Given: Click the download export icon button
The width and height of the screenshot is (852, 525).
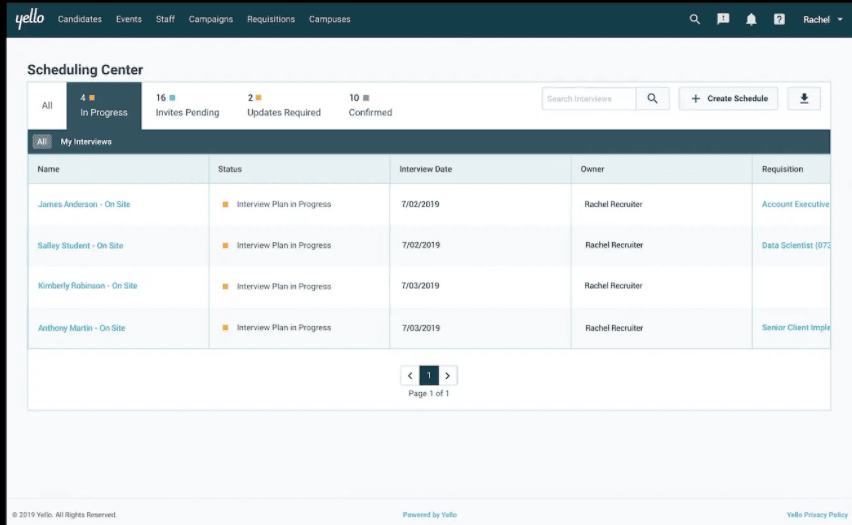Looking at the screenshot, I should 804,99.
